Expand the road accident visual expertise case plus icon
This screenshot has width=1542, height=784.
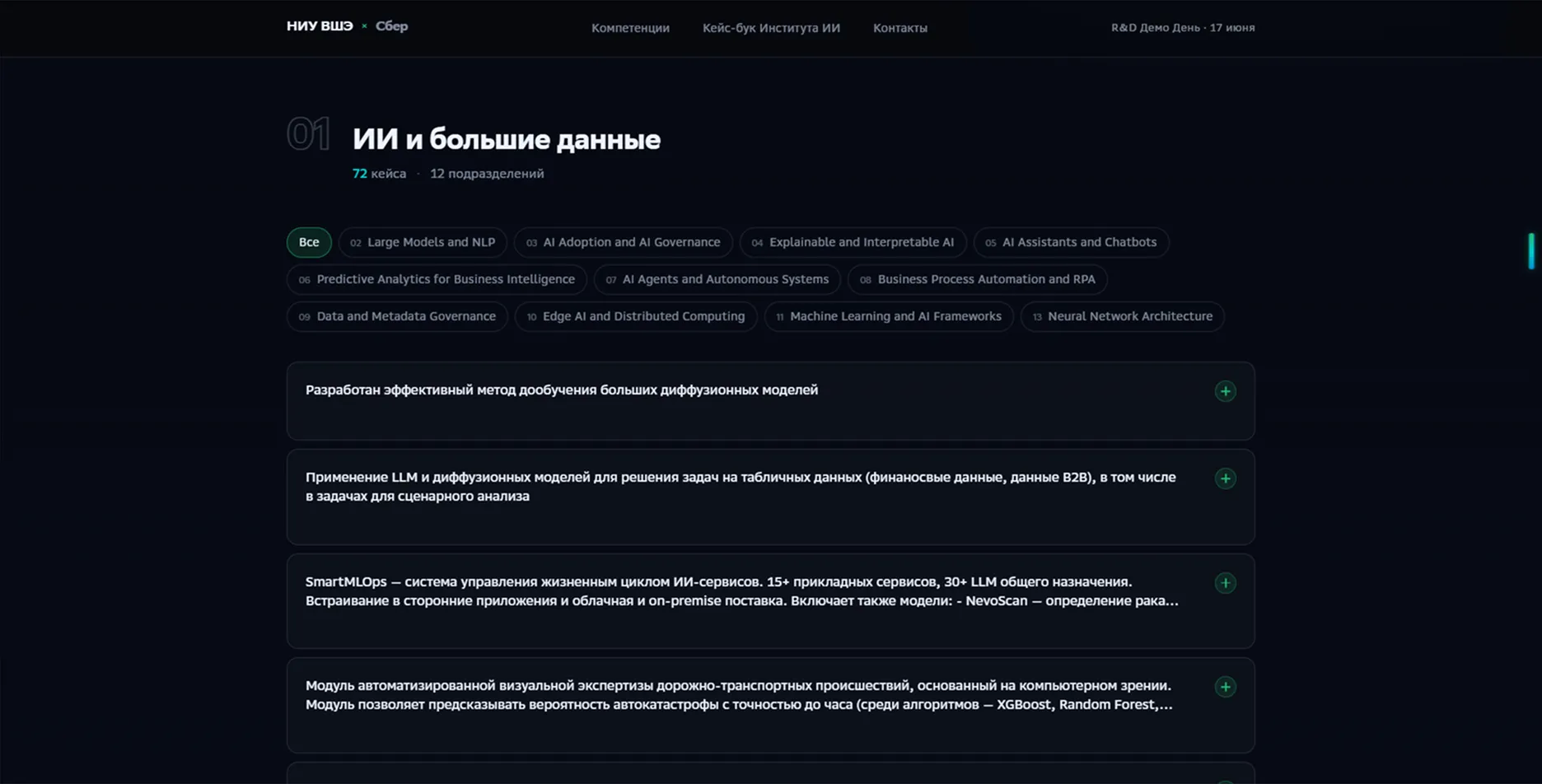coord(1225,687)
